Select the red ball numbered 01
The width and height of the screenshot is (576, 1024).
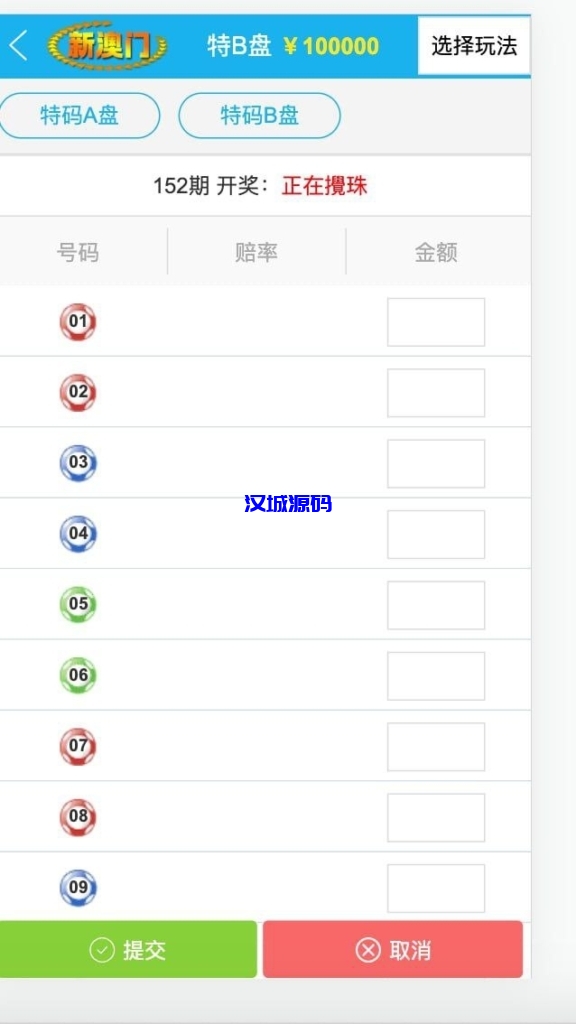(79, 322)
